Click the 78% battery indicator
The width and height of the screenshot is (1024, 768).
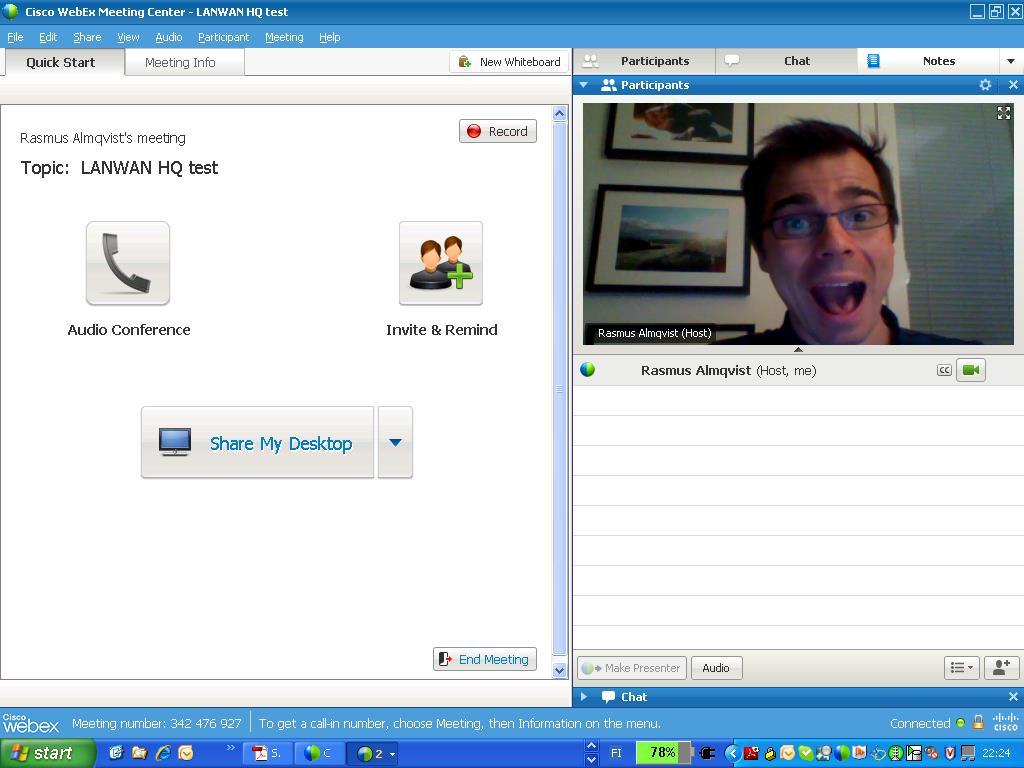pyautogui.click(x=662, y=752)
